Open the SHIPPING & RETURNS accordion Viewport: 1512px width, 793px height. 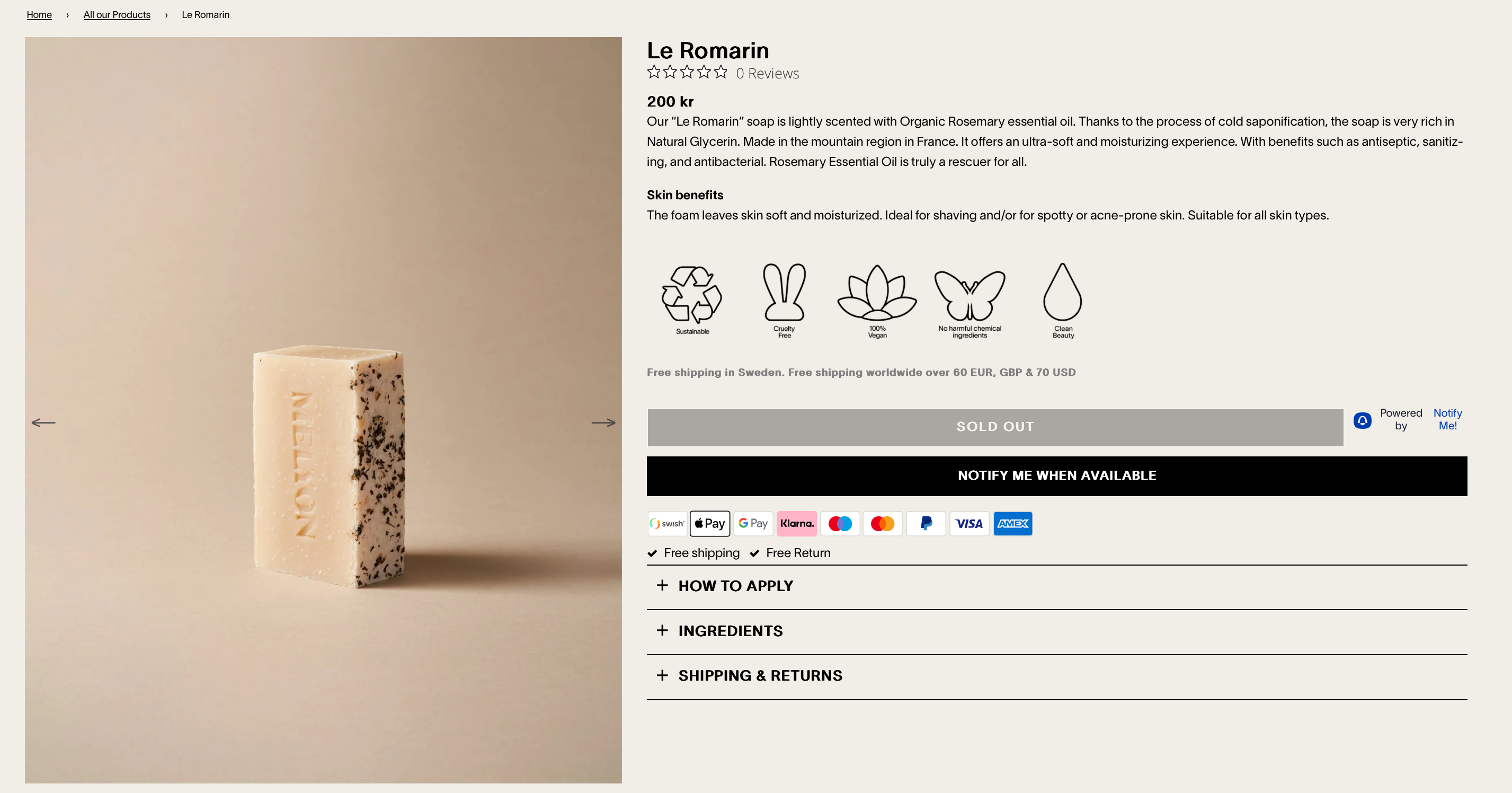(x=760, y=675)
